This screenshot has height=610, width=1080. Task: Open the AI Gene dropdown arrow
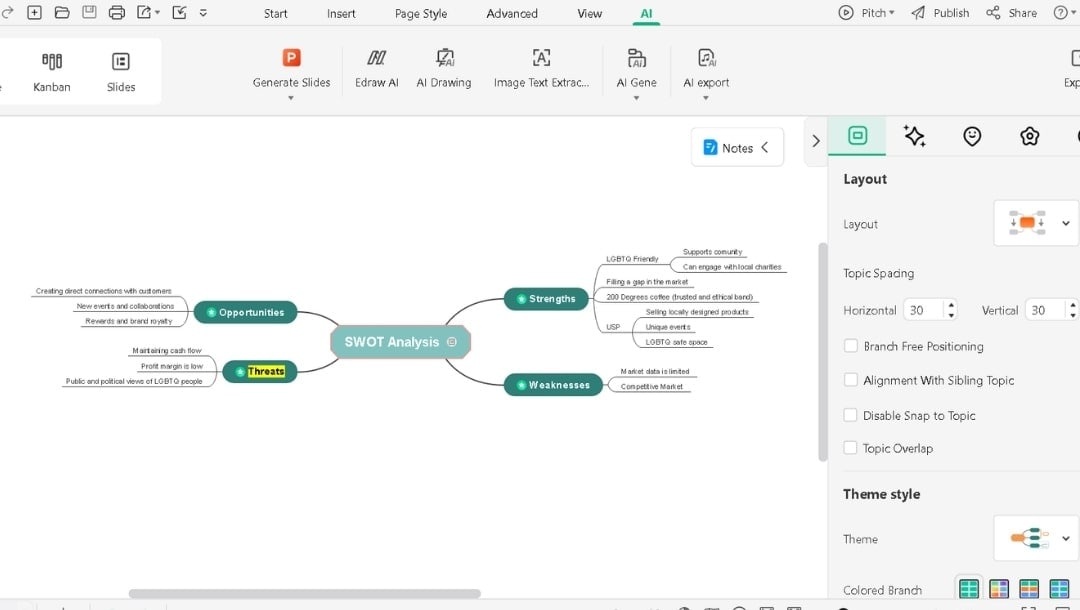(x=636, y=98)
